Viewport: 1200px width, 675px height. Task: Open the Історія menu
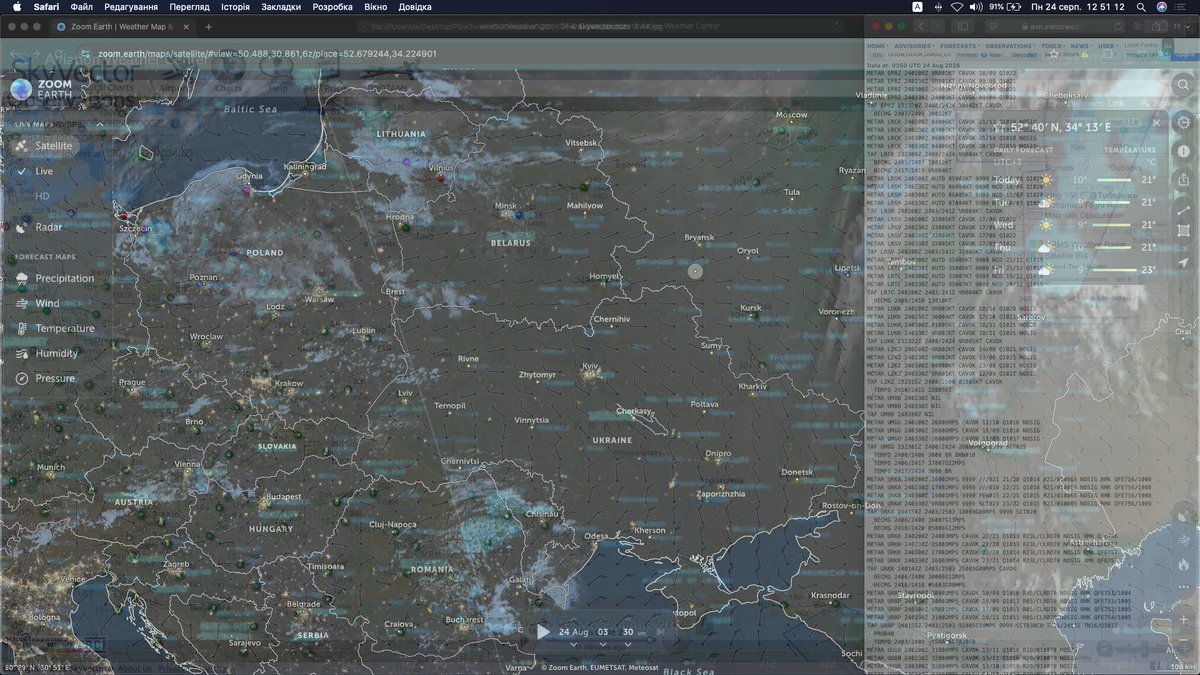point(235,7)
